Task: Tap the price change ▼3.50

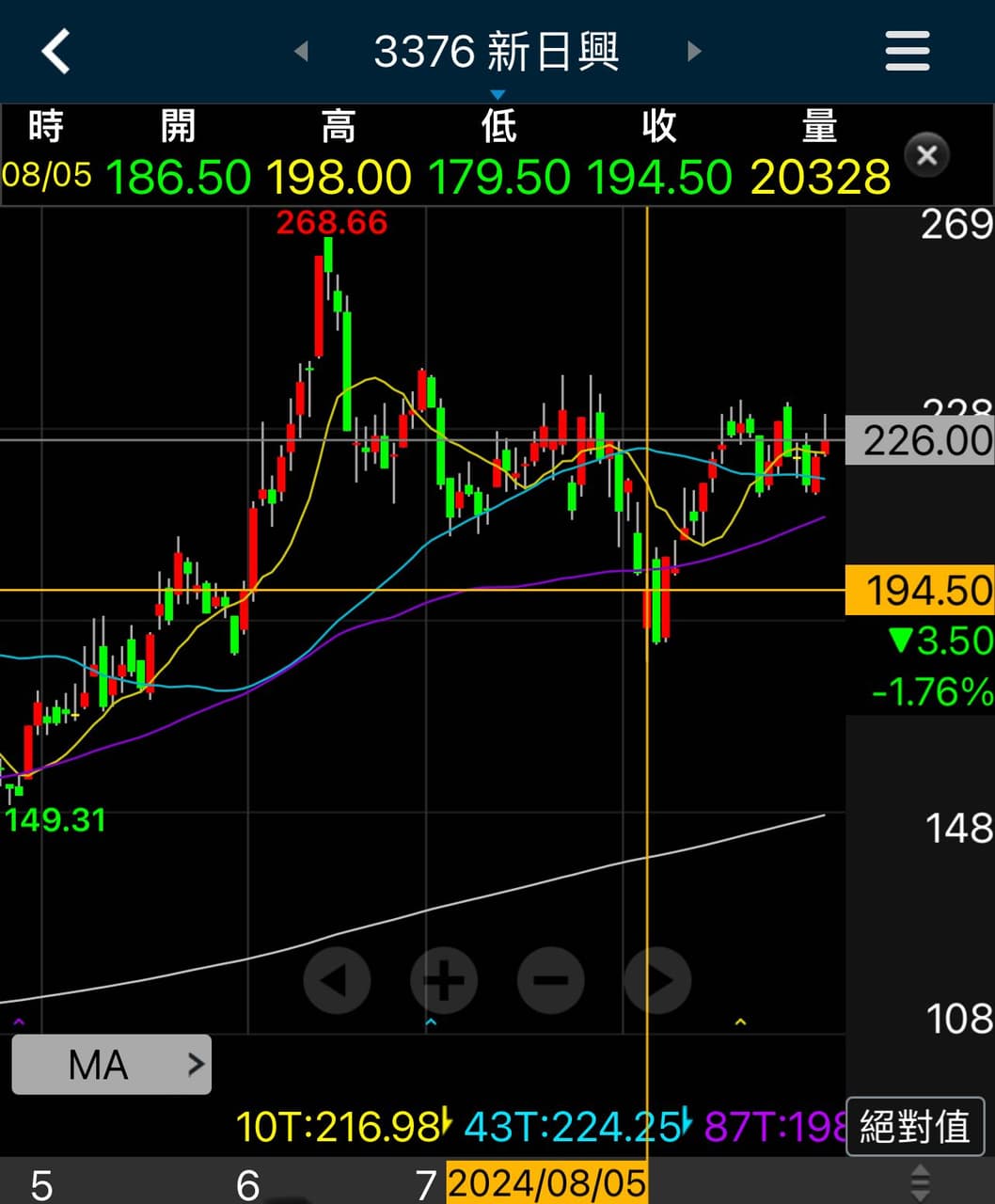Action: pyautogui.click(x=940, y=641)
